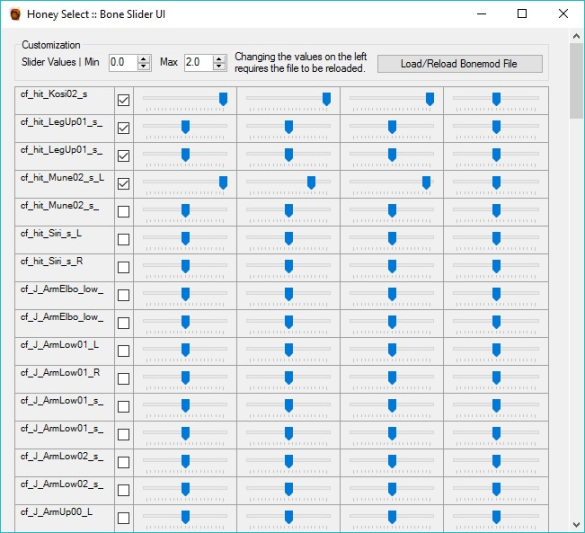Maximize the Bone Slider UI window

pyautogui.click(x=522, y=14)
